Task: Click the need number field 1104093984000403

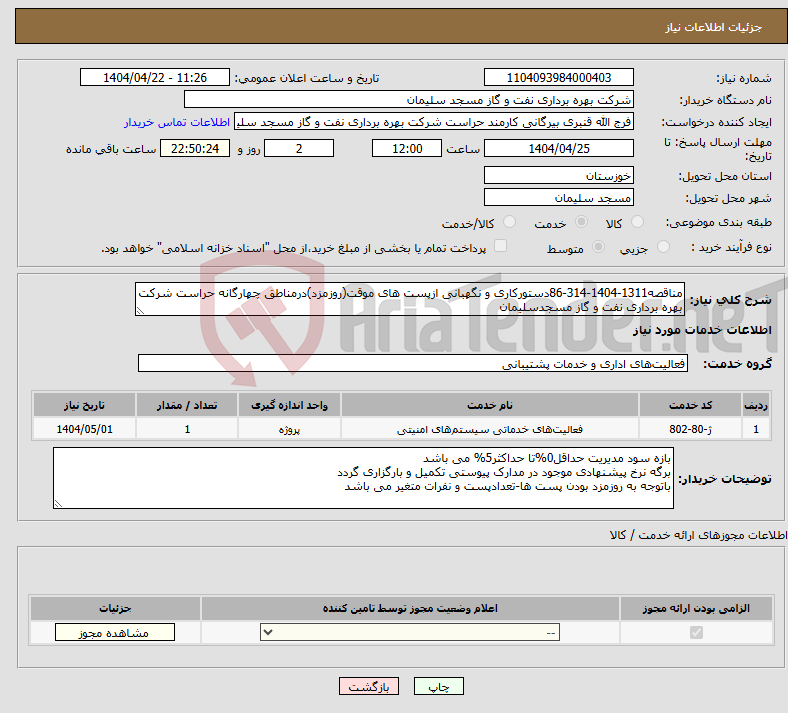Action: [558, 77]
